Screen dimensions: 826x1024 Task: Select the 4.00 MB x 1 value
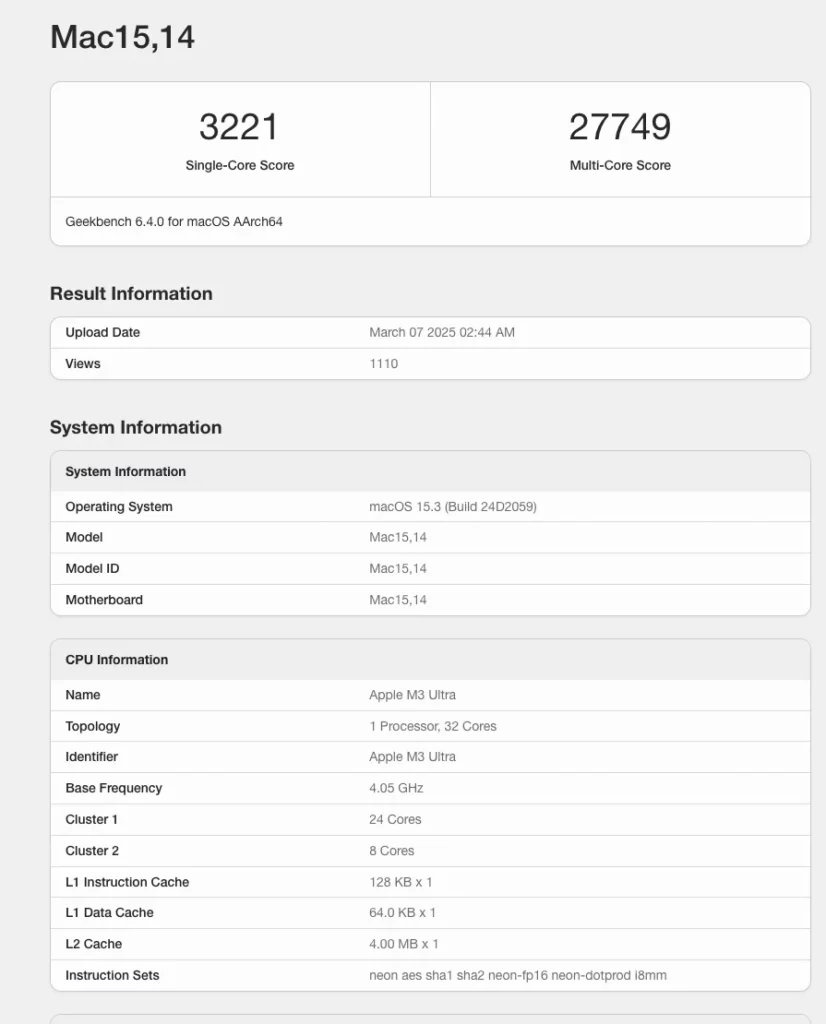coord(404,944)
